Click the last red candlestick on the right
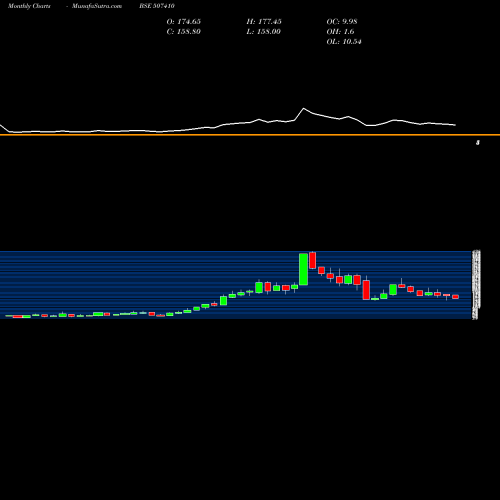Viewport: 500px width, 500px height. pyautogui.click(x=455, y=297)
